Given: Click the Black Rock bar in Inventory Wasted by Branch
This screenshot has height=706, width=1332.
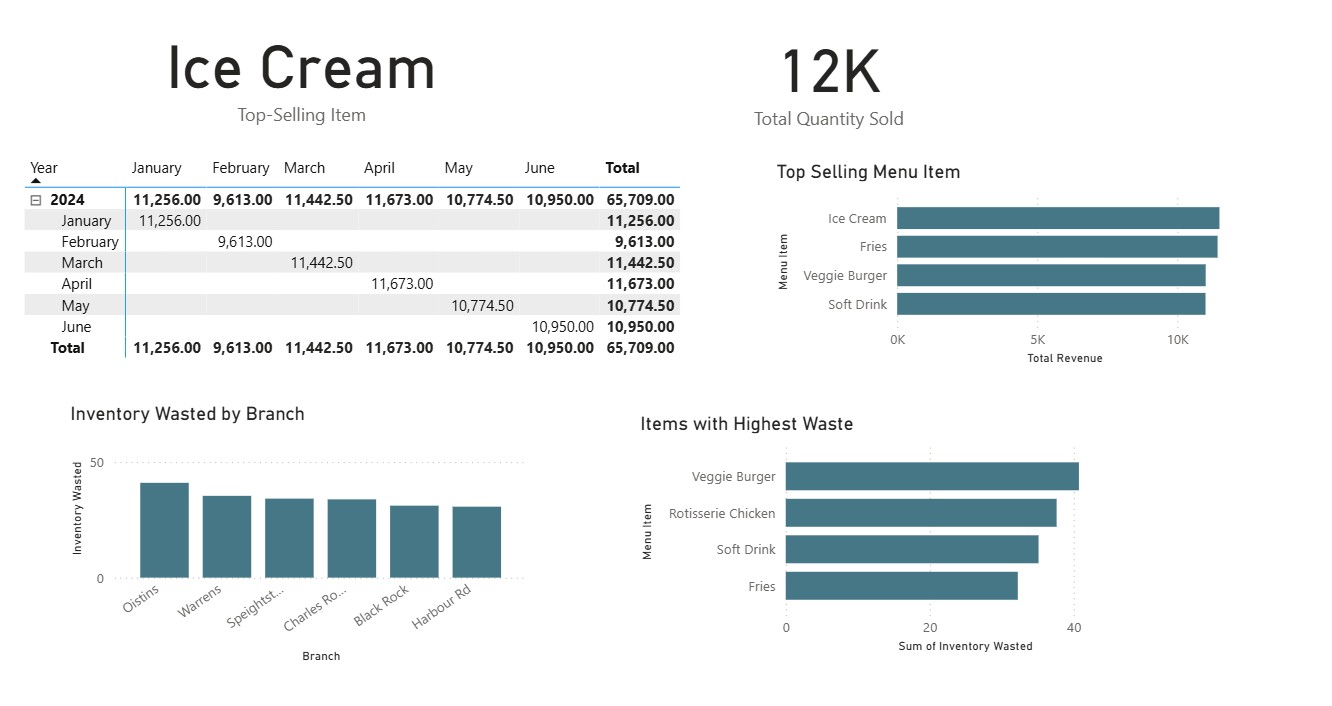Looking at the screenshot, I should point(414,540).
